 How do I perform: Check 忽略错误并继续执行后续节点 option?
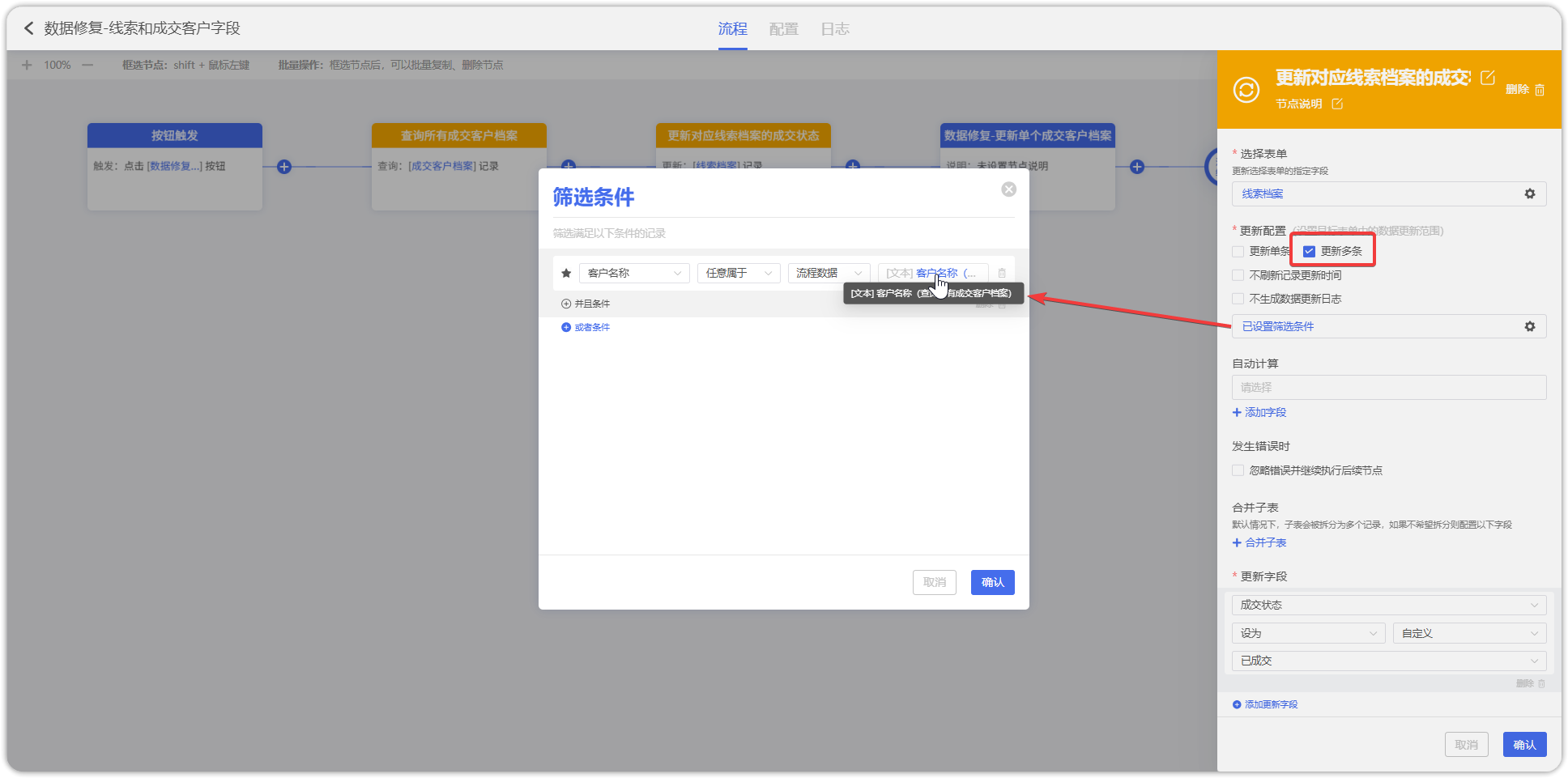1238,470
